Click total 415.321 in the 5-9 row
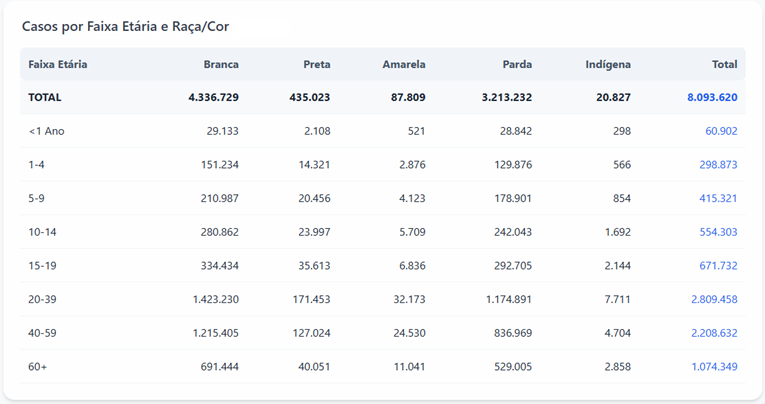Image resolution: width=765 pixels, height=404 pixels. point(718,198)
